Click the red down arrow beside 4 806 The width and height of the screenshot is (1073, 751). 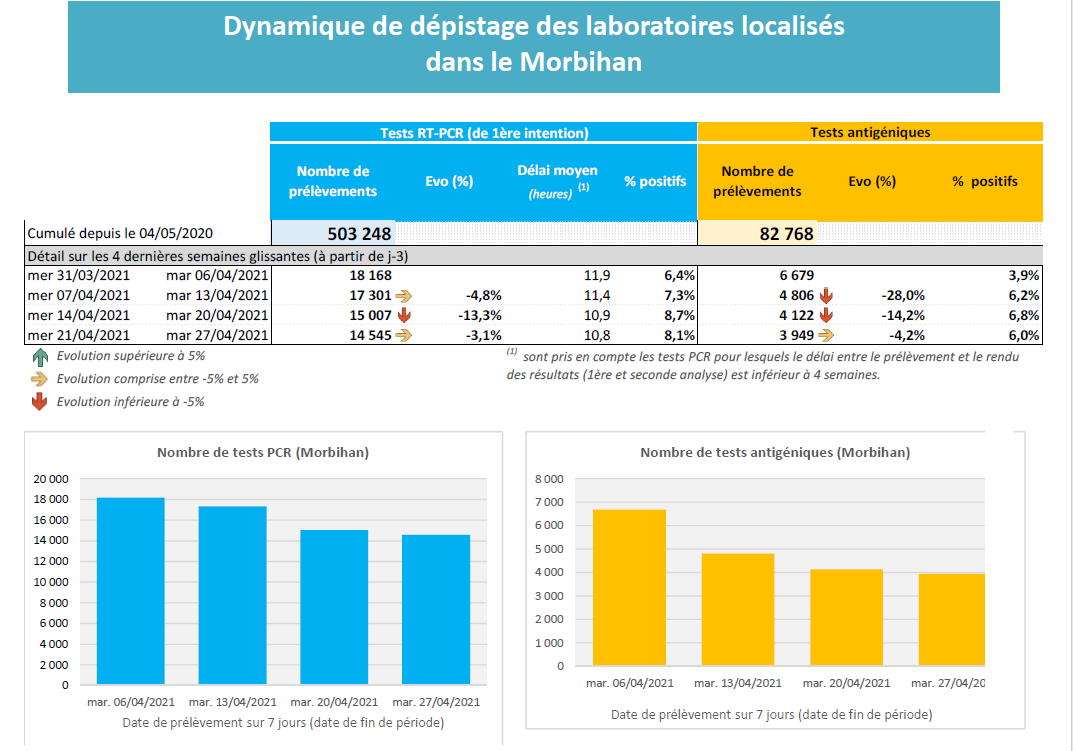click(x=826, y=296)
